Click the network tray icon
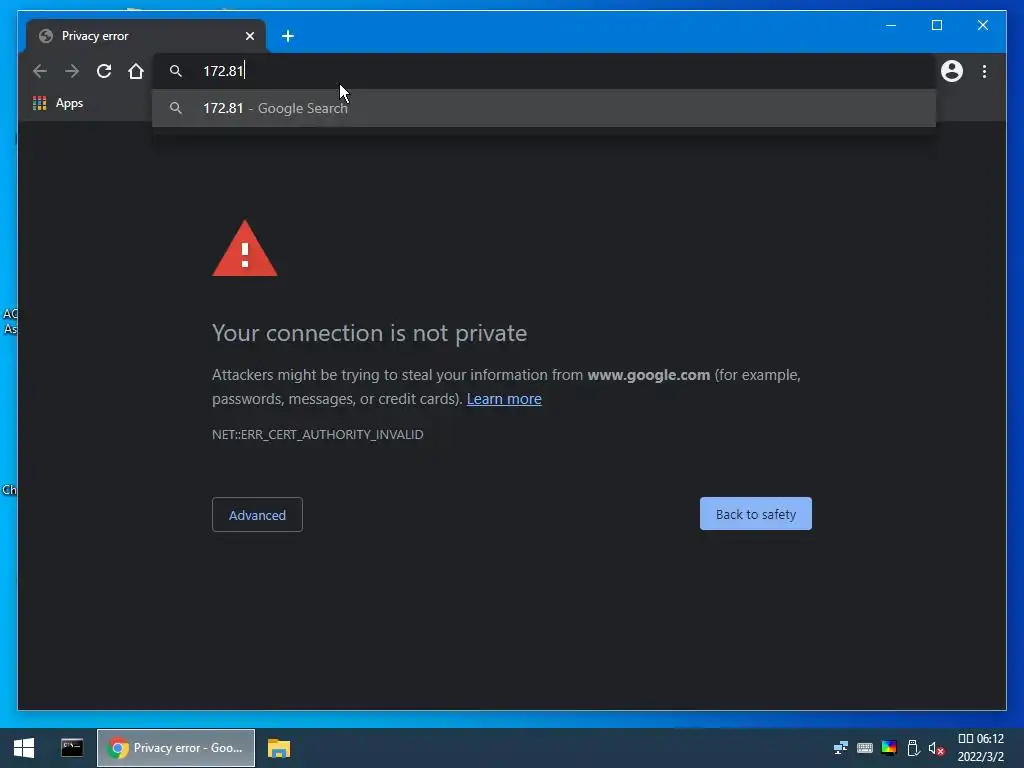This screenshot has width=1024, height=768. coord(840,748)
